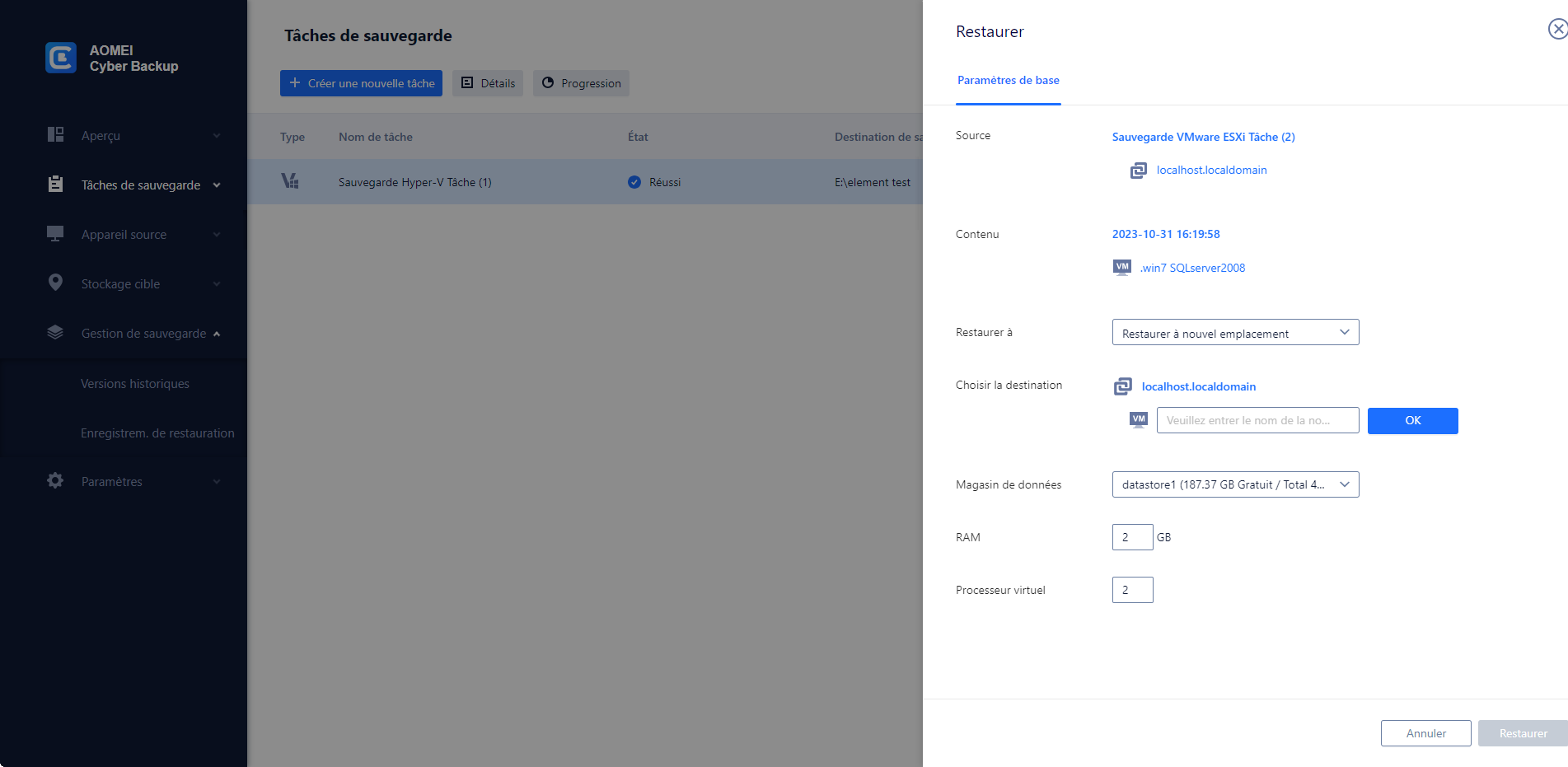Select the Paramètres de base tab

1008,81
